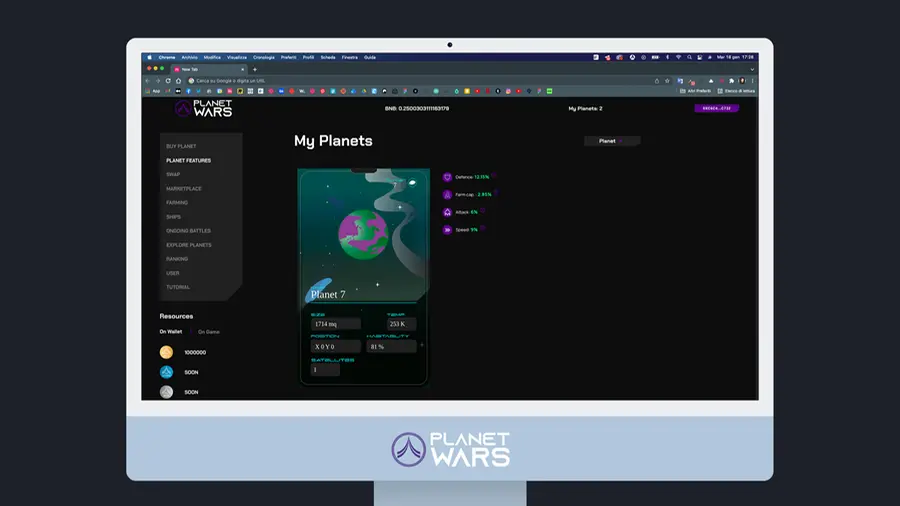
Task: Open Explore Planets in the sidebar
Action: point(189,245)
